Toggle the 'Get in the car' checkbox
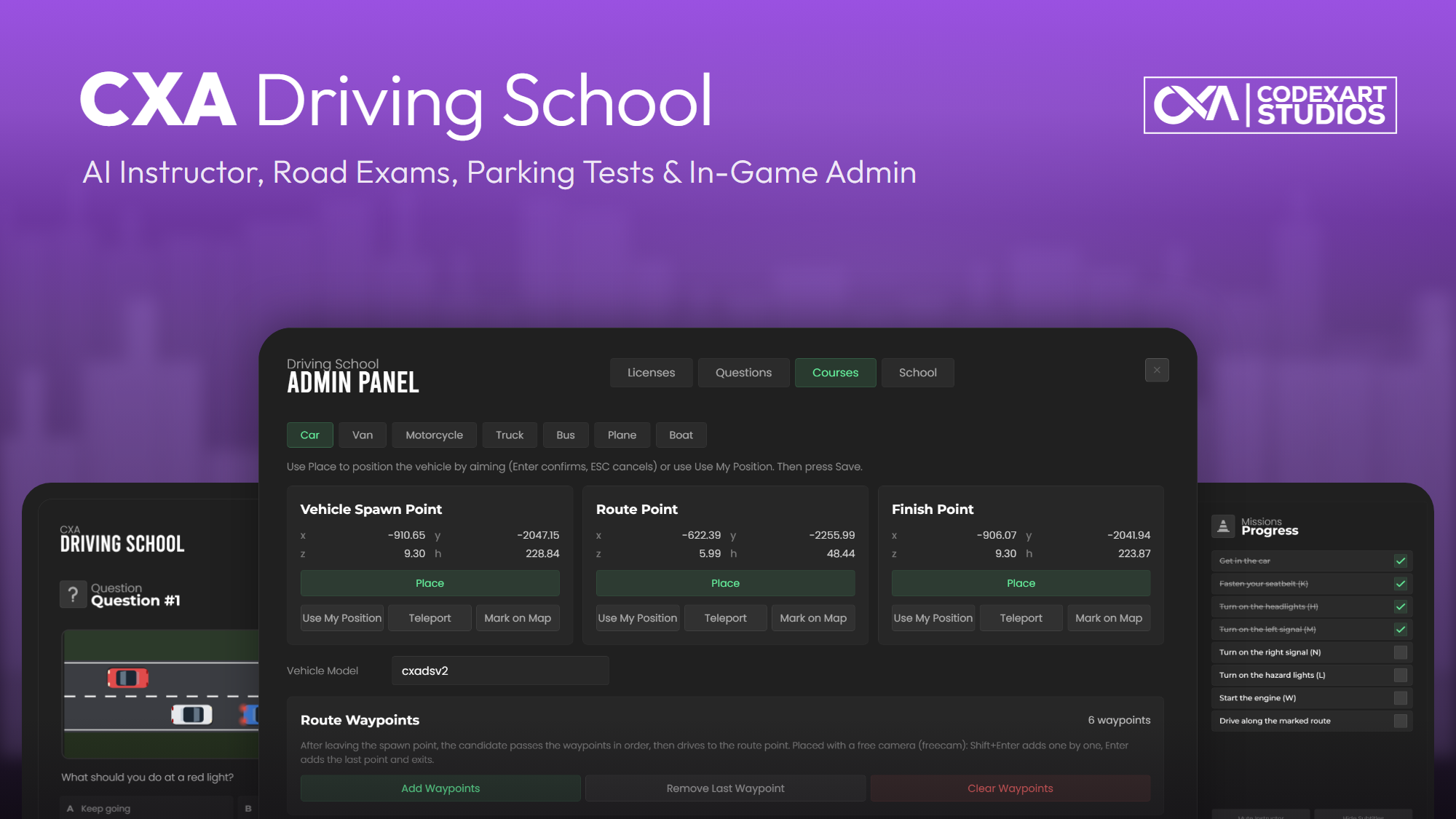Viewport: 1456px width, 819px height. [1401, 561]
